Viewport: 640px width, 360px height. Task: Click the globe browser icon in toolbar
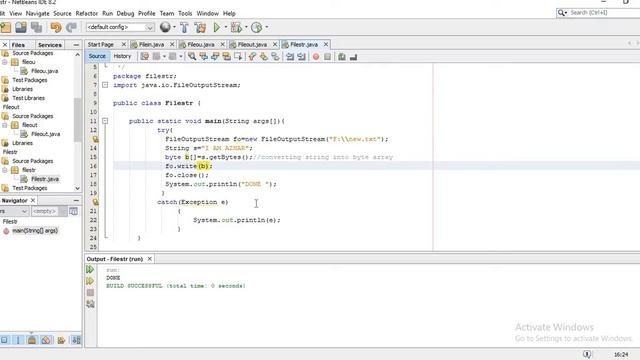[x=165, y=27]
